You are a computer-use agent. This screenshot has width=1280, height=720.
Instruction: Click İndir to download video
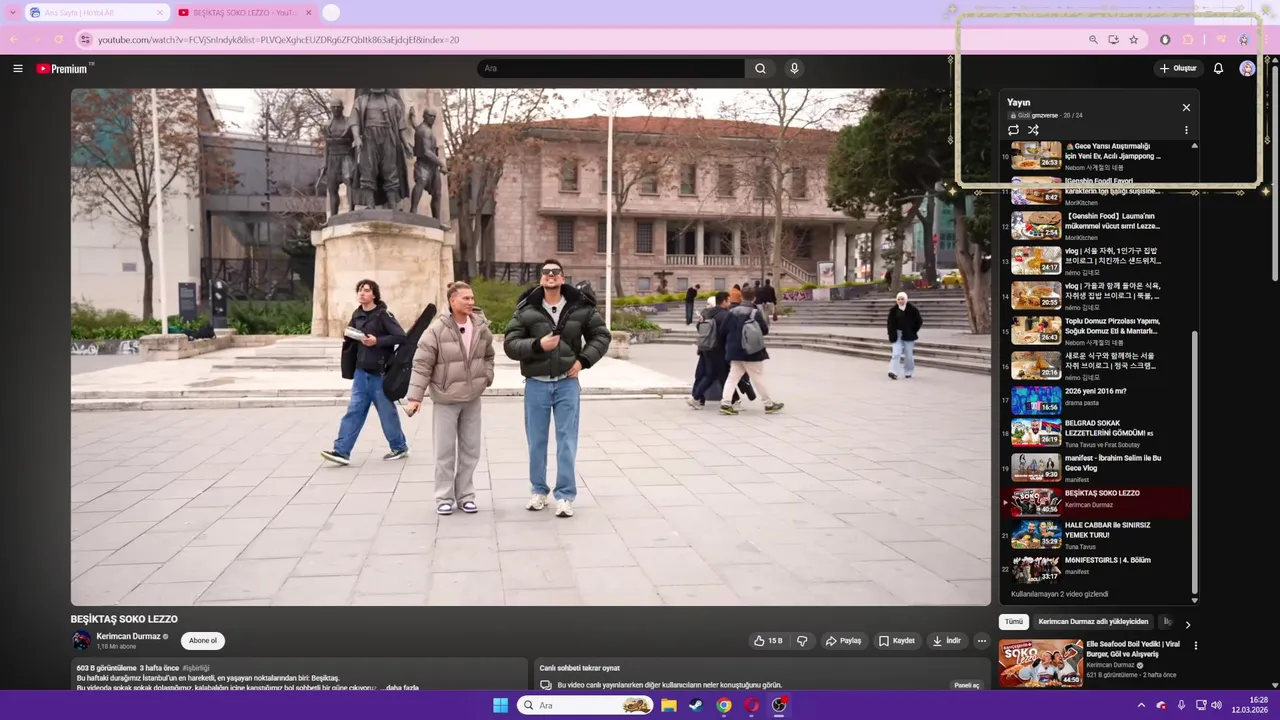[947, 641]
